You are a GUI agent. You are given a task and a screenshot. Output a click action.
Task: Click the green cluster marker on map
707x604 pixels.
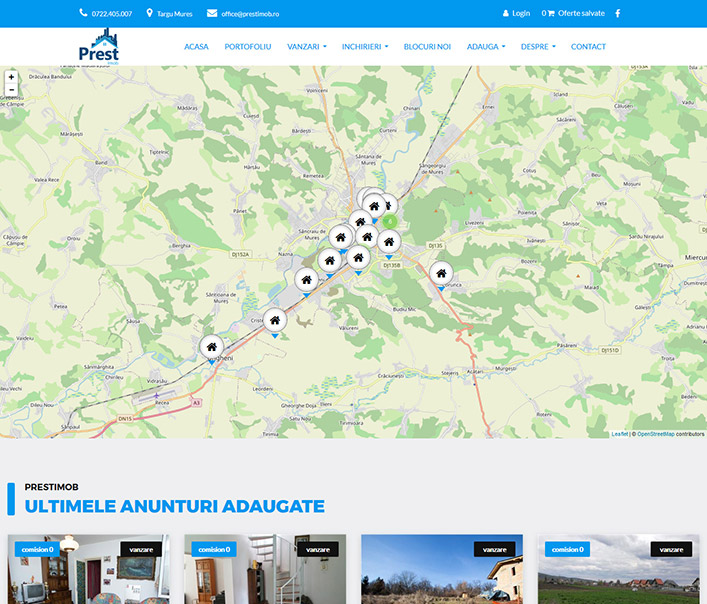390,222
